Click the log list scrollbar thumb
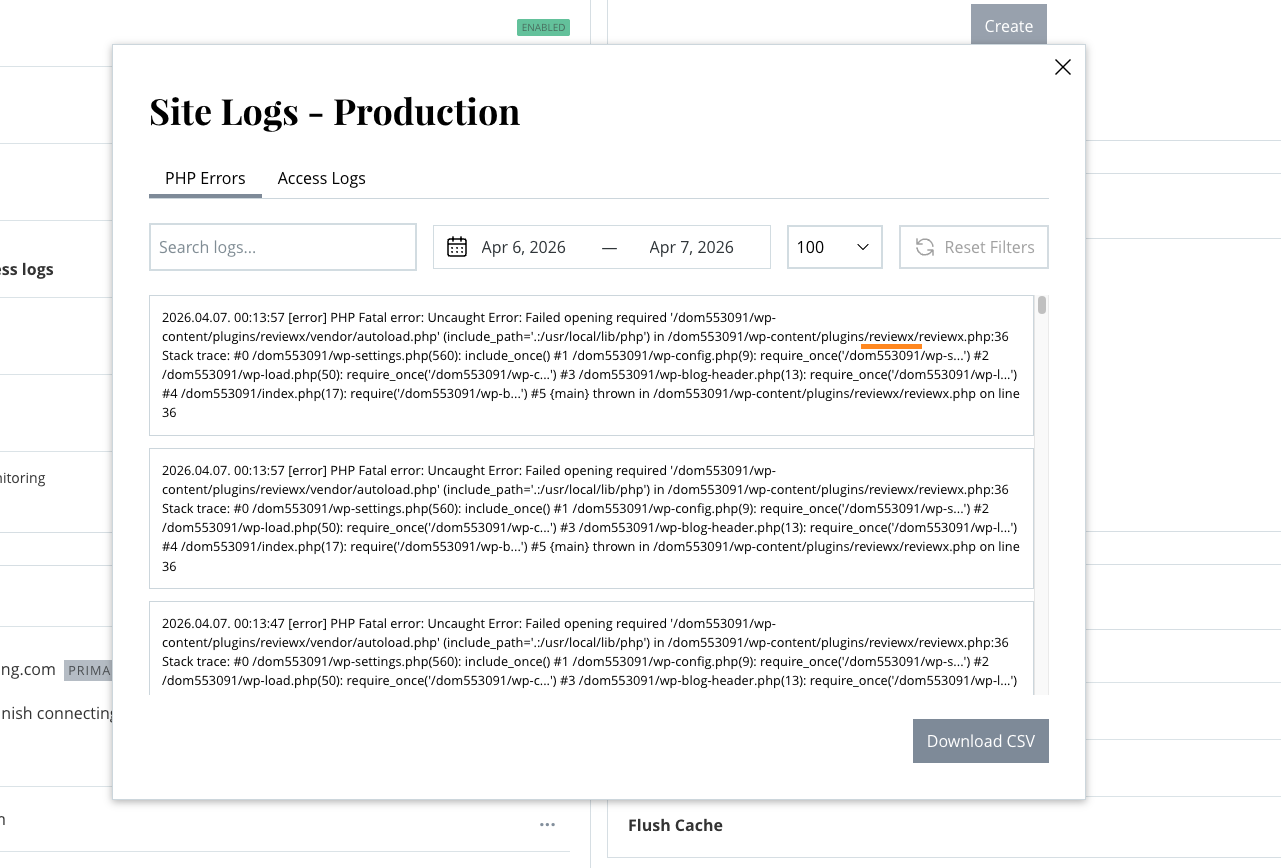The height and width of the screenshot is (868, 1281). tap(1042, 305)
